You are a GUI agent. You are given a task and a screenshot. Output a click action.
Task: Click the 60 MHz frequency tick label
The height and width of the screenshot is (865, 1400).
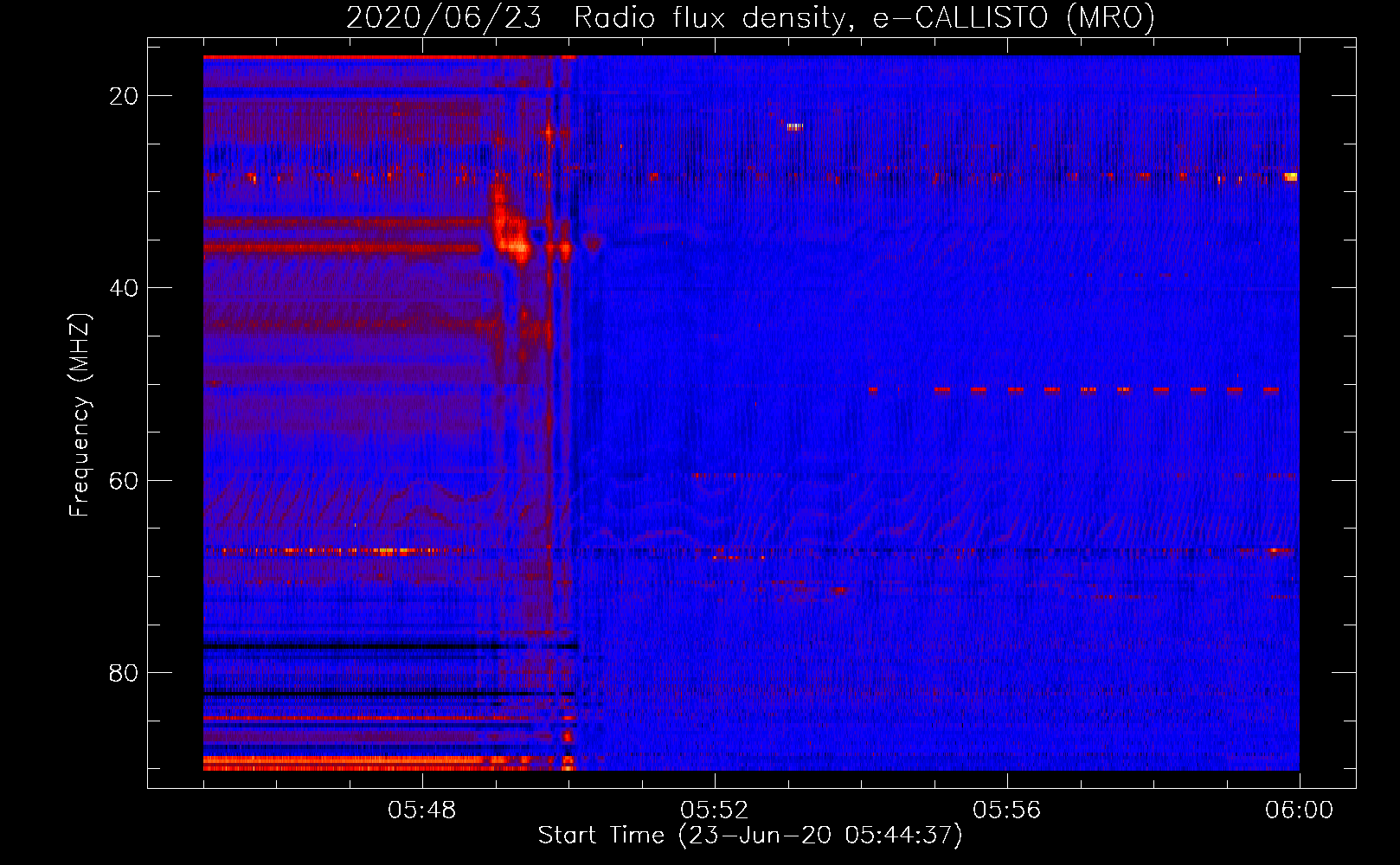[x=124, y=480]
